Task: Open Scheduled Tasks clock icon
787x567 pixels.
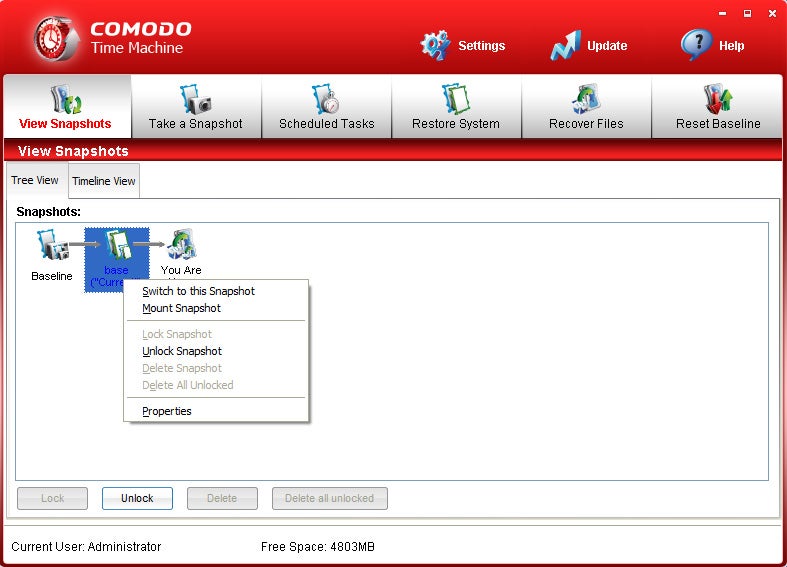Action: 326,99
